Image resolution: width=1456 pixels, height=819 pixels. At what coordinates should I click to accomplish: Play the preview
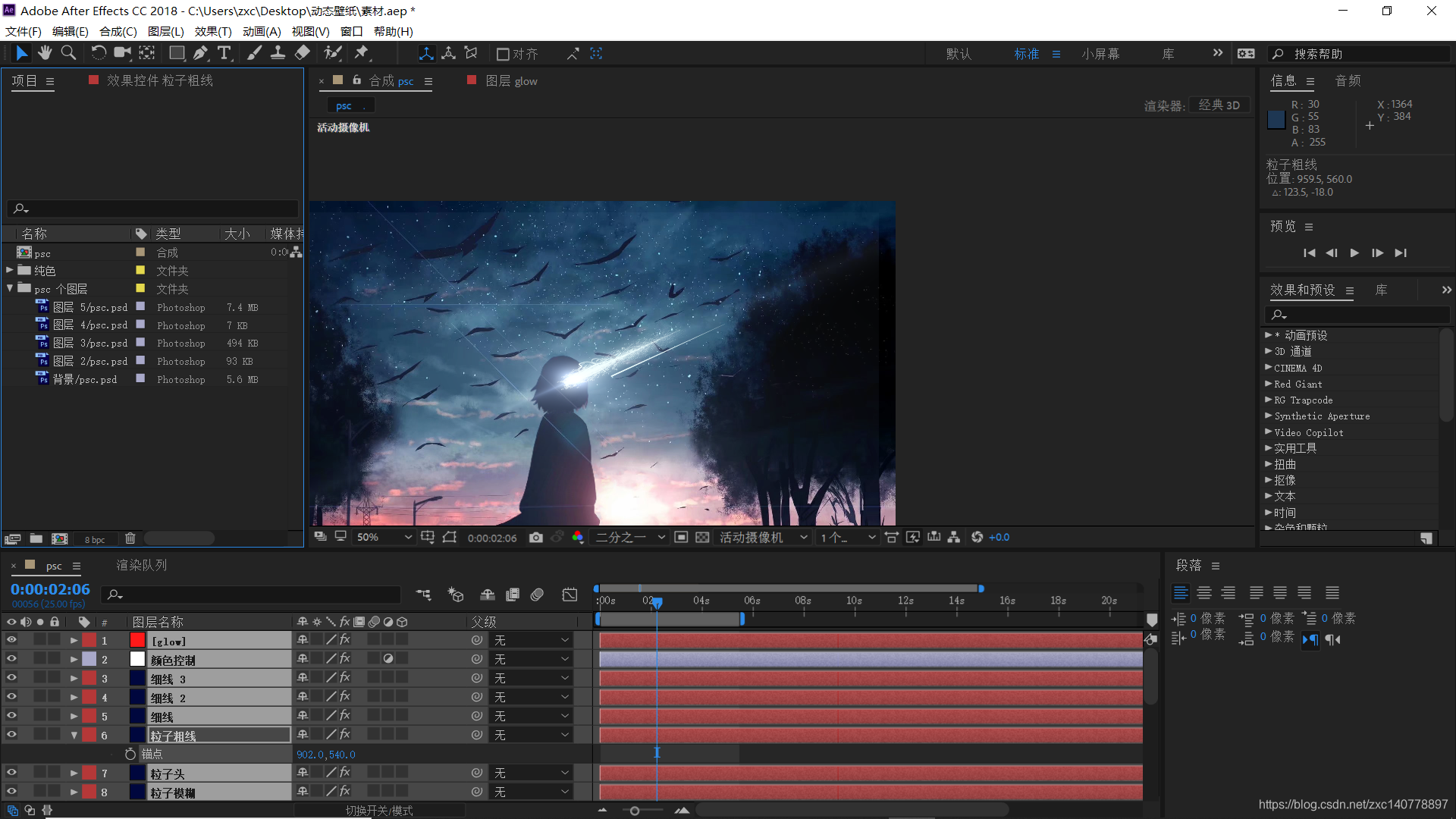coord(1354,253)
